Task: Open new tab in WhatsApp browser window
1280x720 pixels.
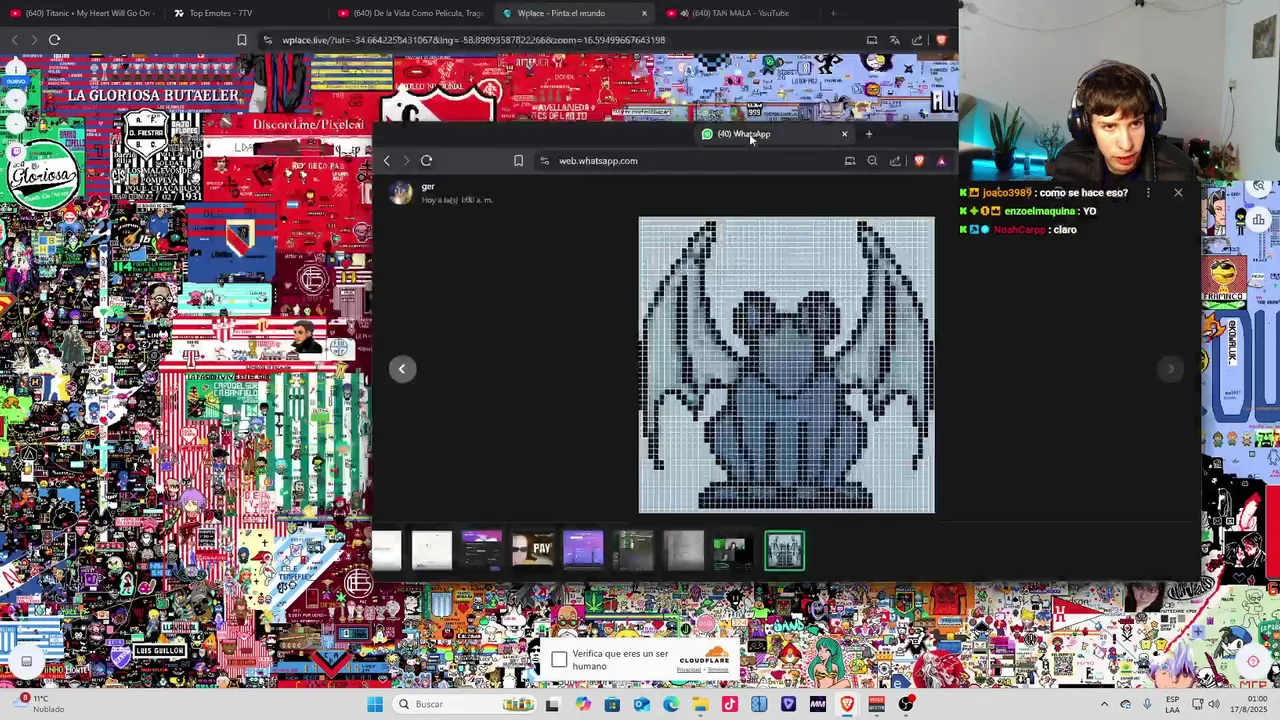Action: tap(868, 134)
